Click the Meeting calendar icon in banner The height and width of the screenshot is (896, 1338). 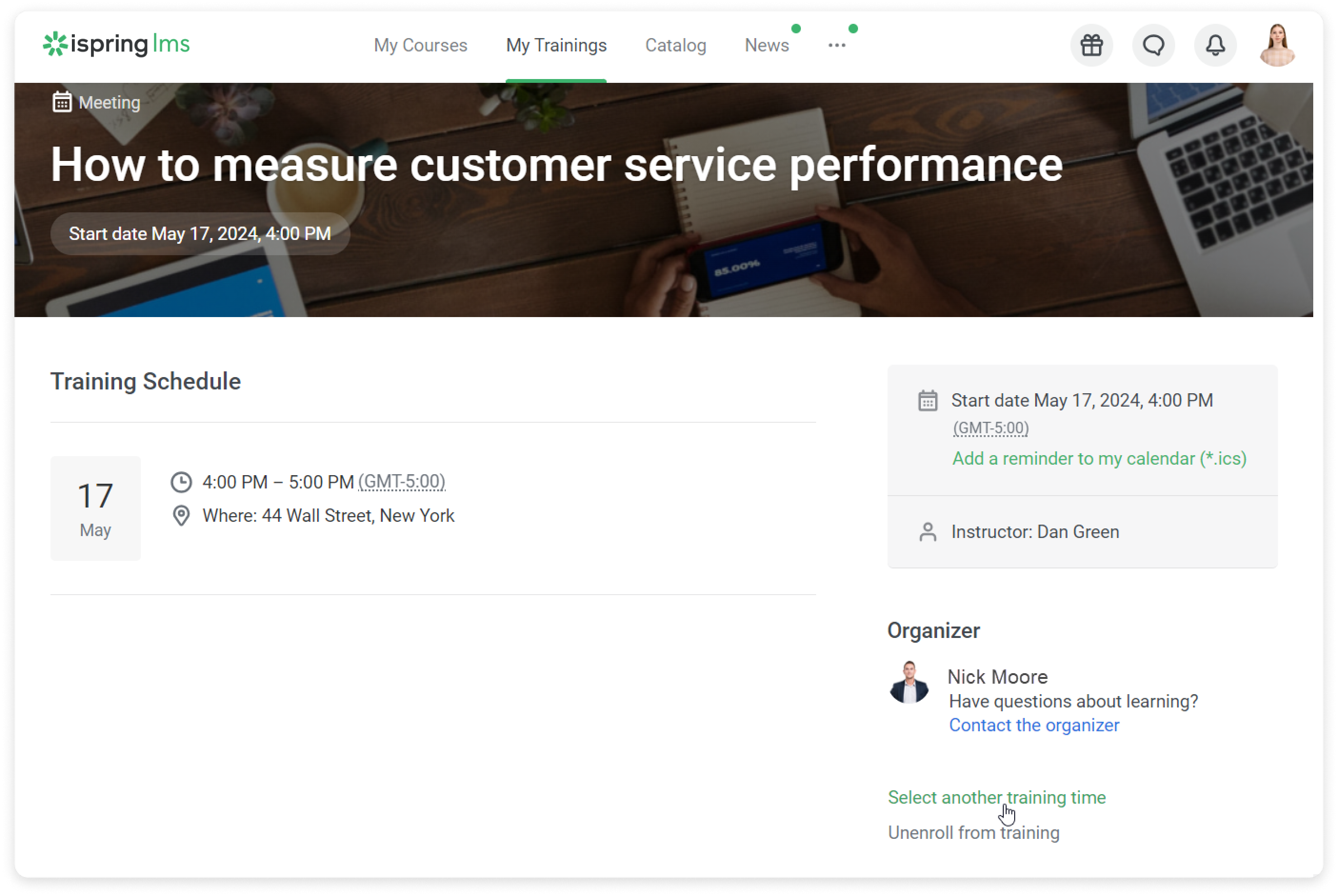click(62, 102)
